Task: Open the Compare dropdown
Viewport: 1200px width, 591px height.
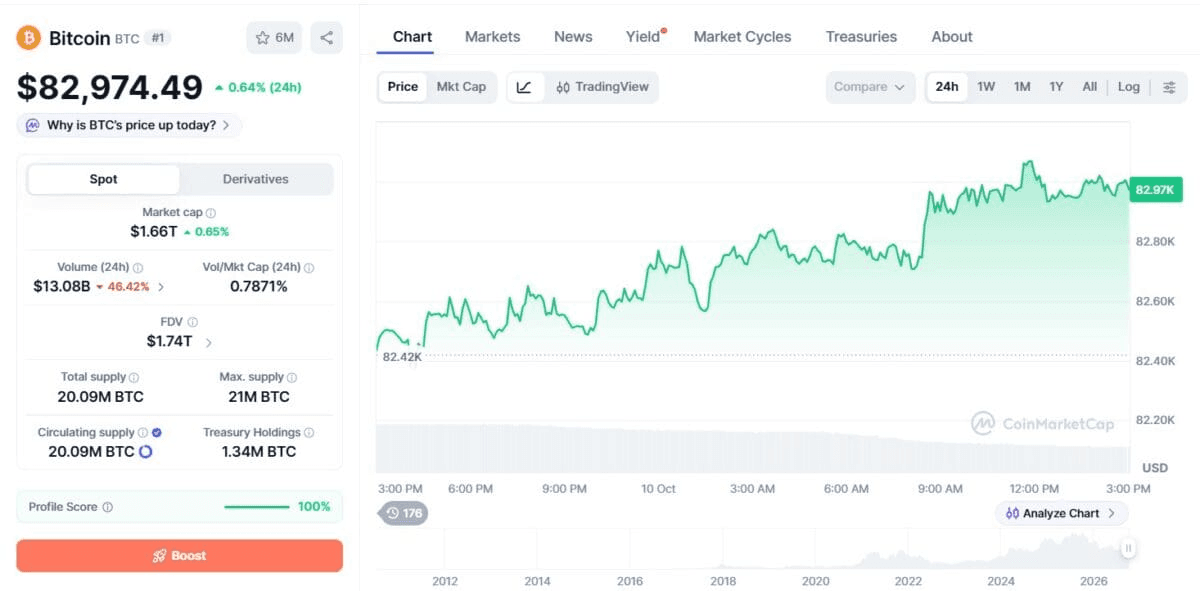Action: pos(870,87)
